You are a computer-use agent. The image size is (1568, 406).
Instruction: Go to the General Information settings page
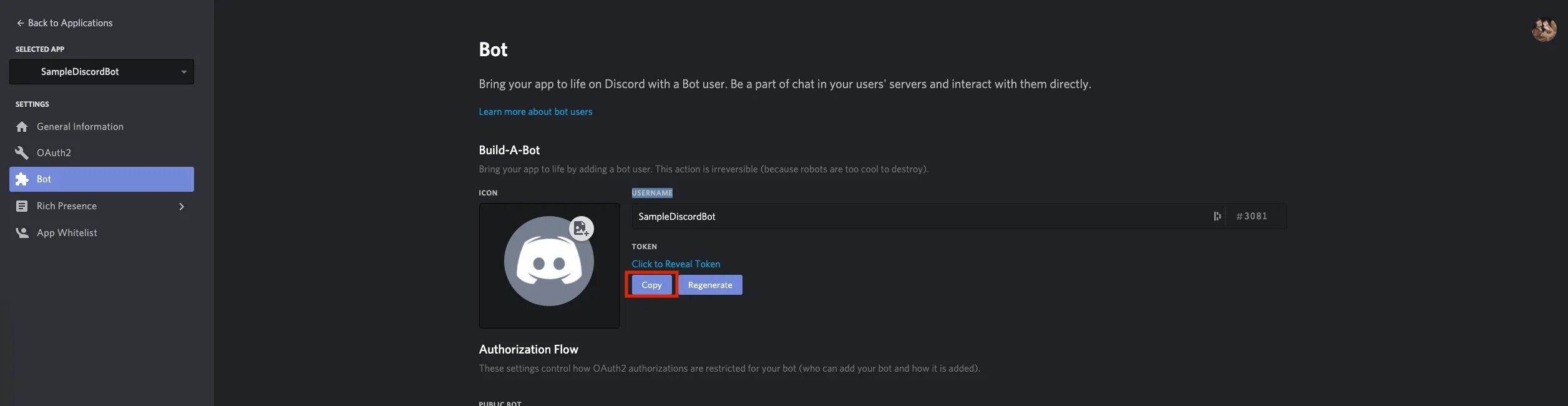point(80,127)
